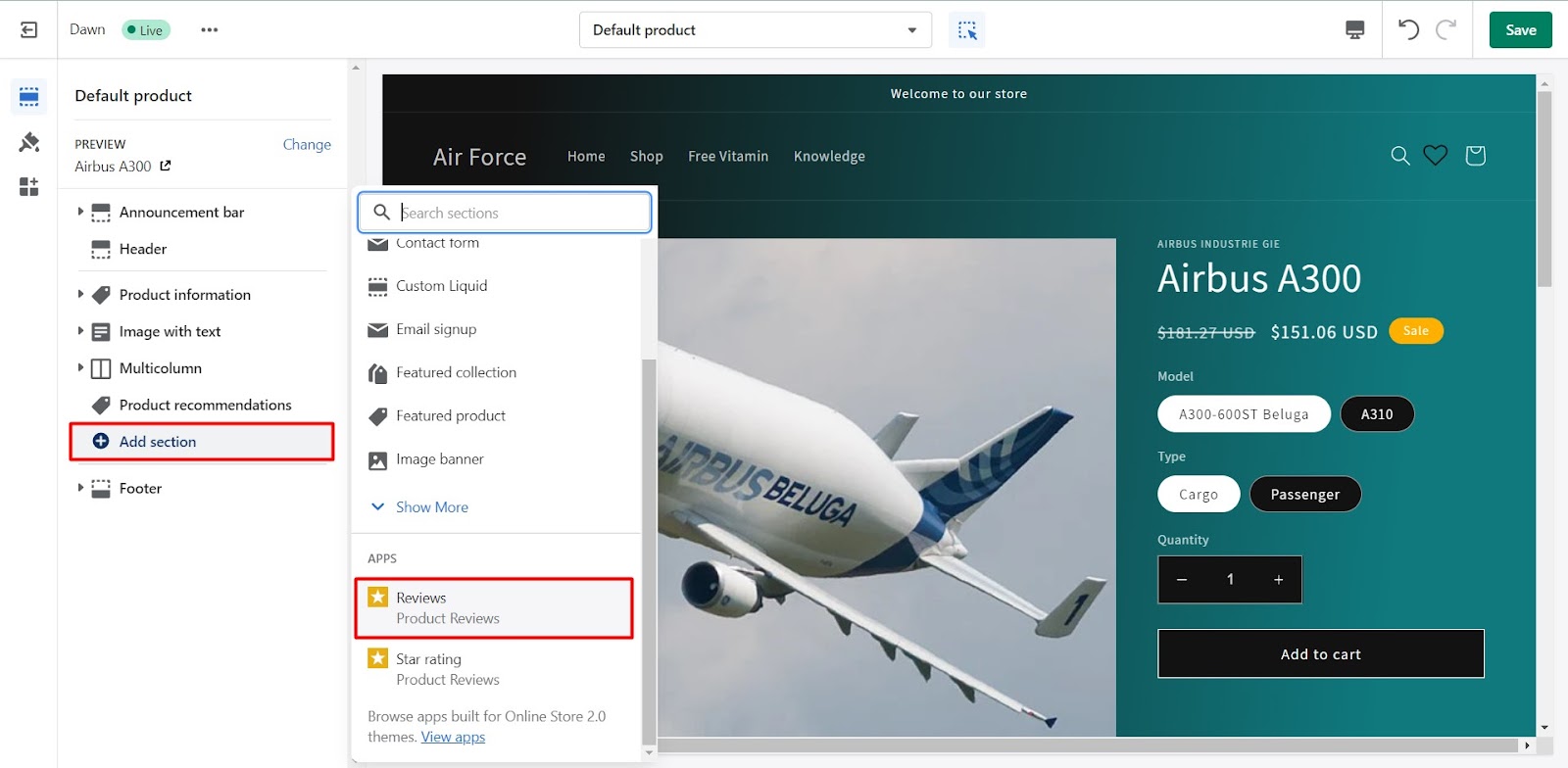Open the three-dot theme actions menu
This screenshot has height=768, width=1568.
click(x=209, y=30)
